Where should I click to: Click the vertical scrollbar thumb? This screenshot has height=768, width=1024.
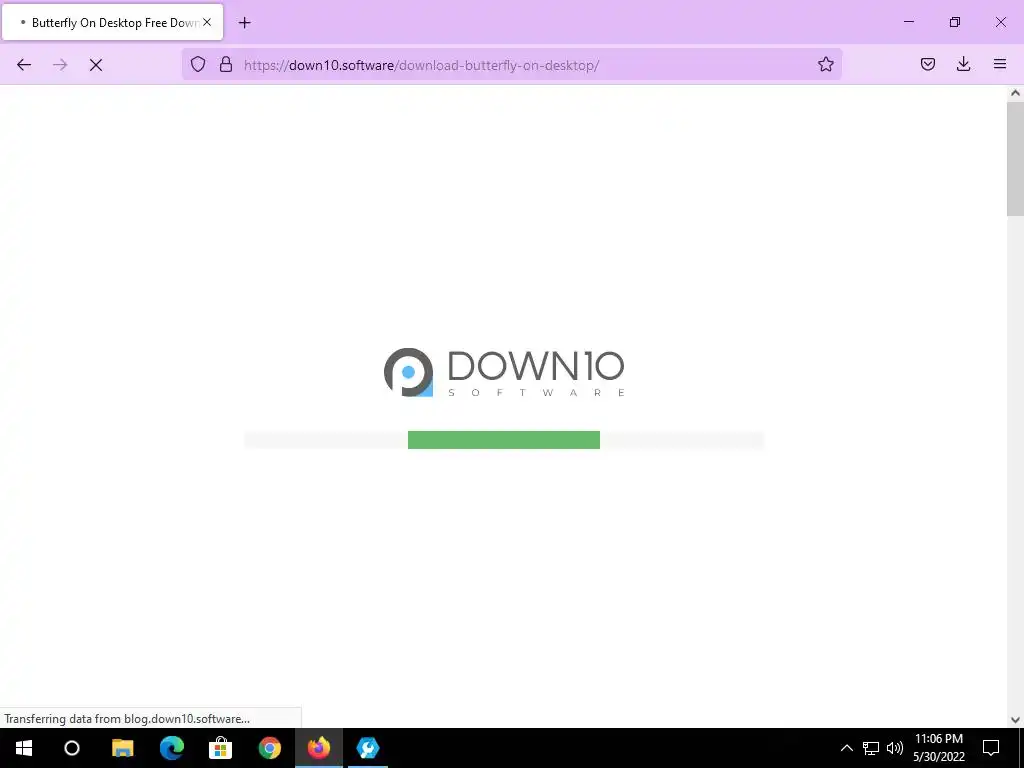(1015, 159)
